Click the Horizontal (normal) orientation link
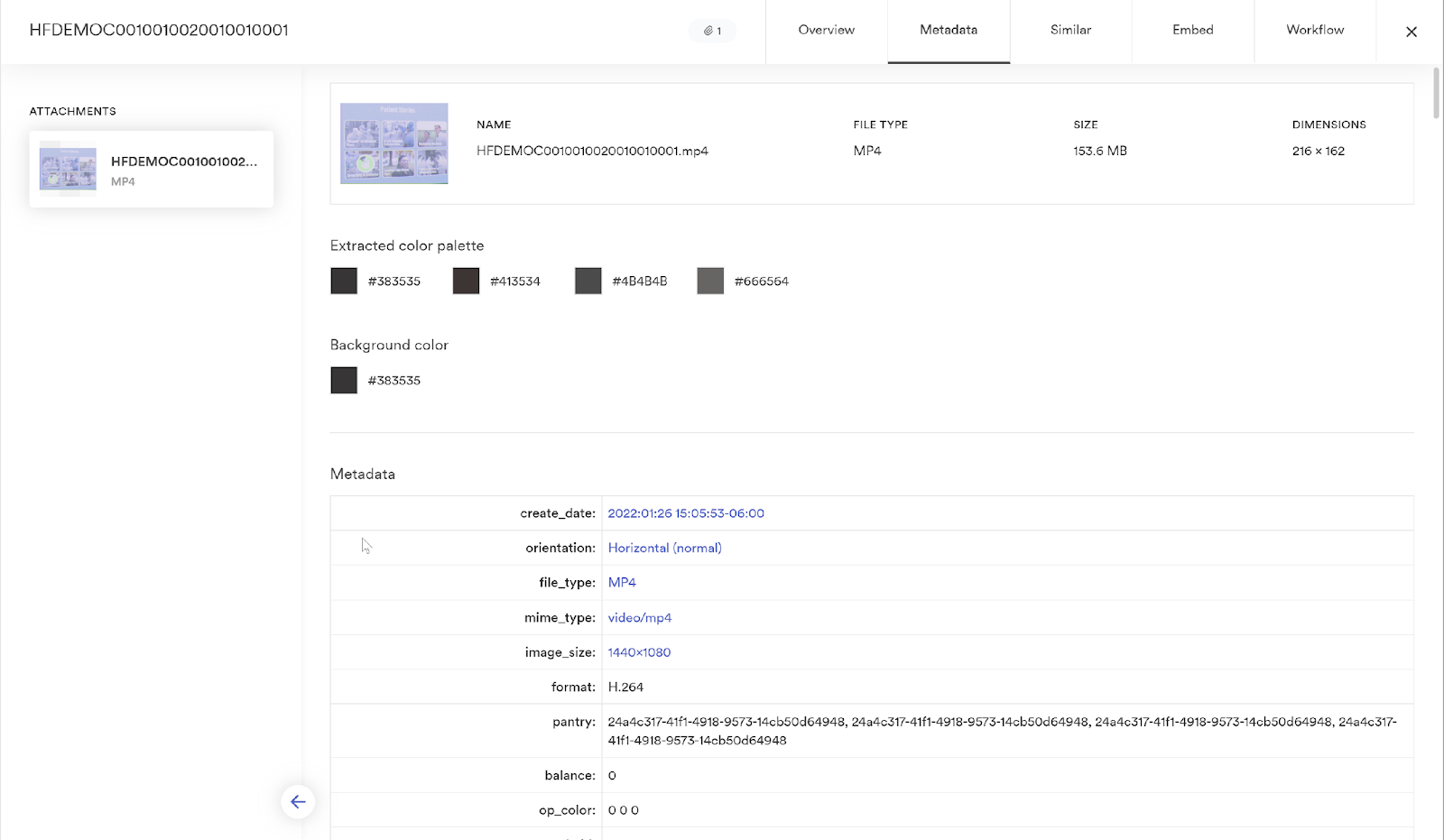The width and height of the screenshot is (1444, 840). pos(665,548)
